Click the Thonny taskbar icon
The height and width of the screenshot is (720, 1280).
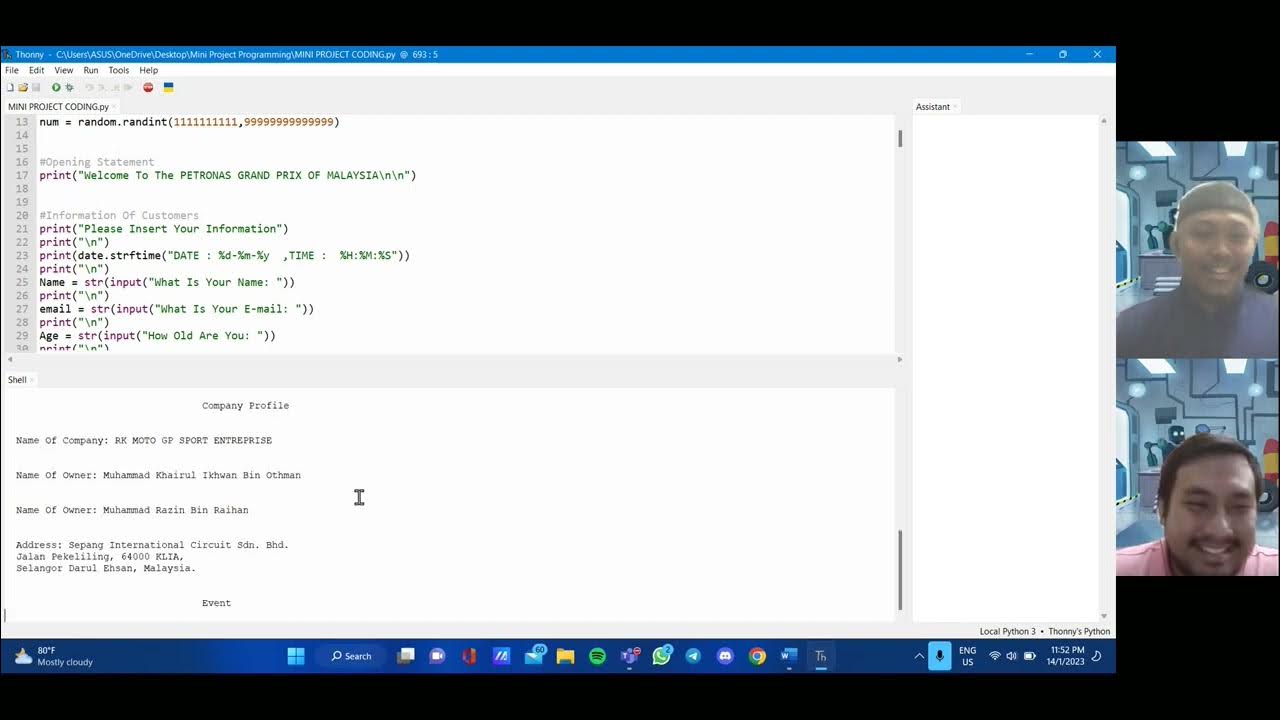point(821,656)
